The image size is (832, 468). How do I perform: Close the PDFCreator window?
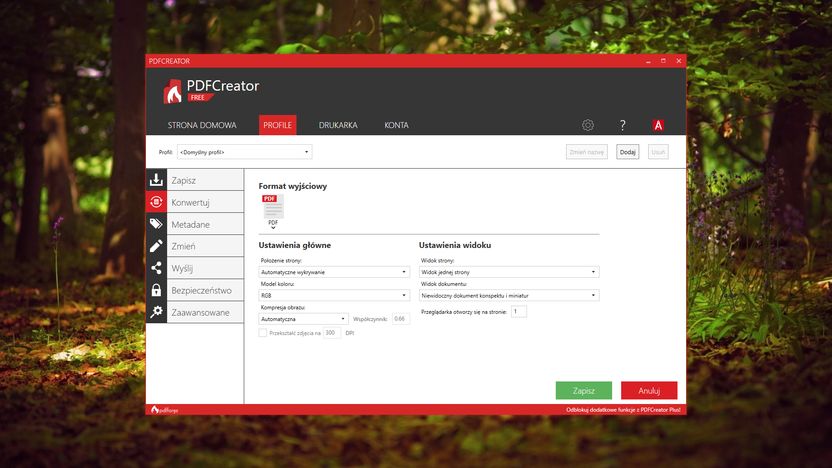click(679, 61)
